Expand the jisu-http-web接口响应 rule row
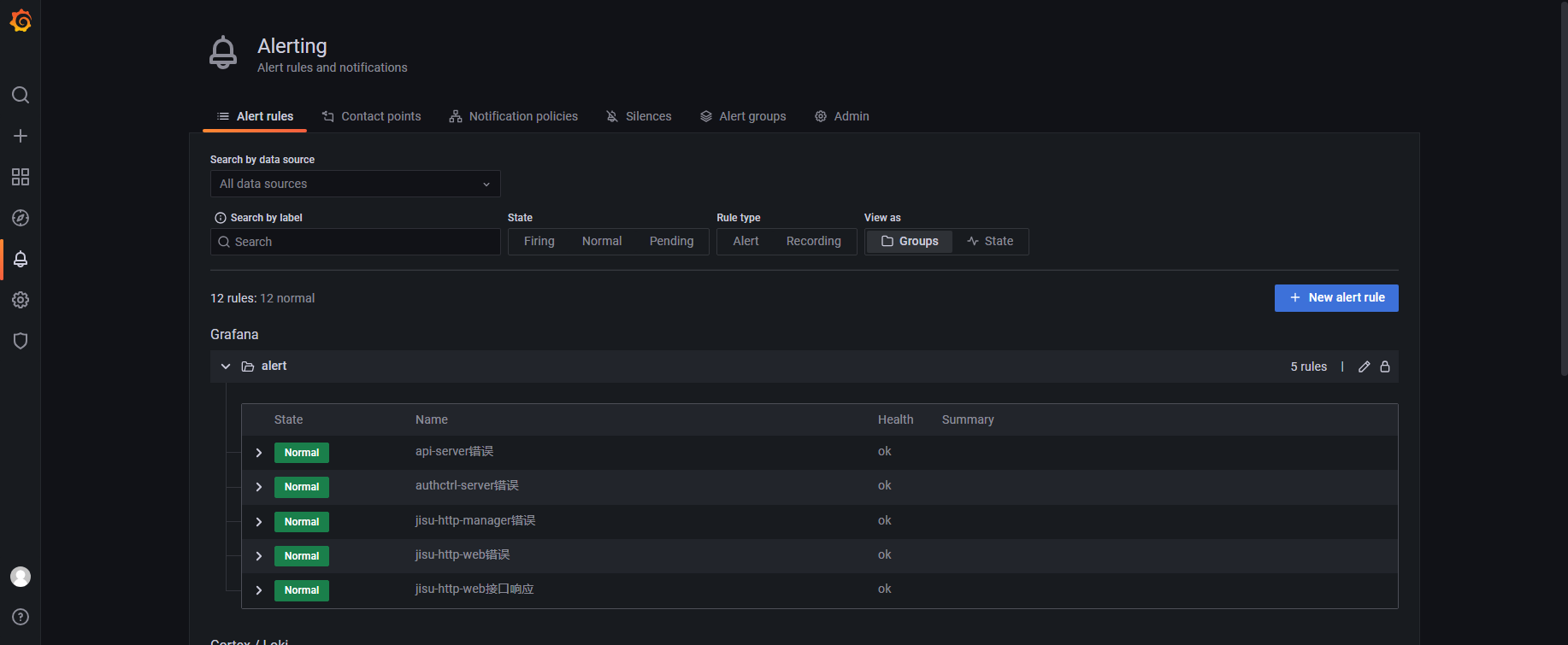 259,590
